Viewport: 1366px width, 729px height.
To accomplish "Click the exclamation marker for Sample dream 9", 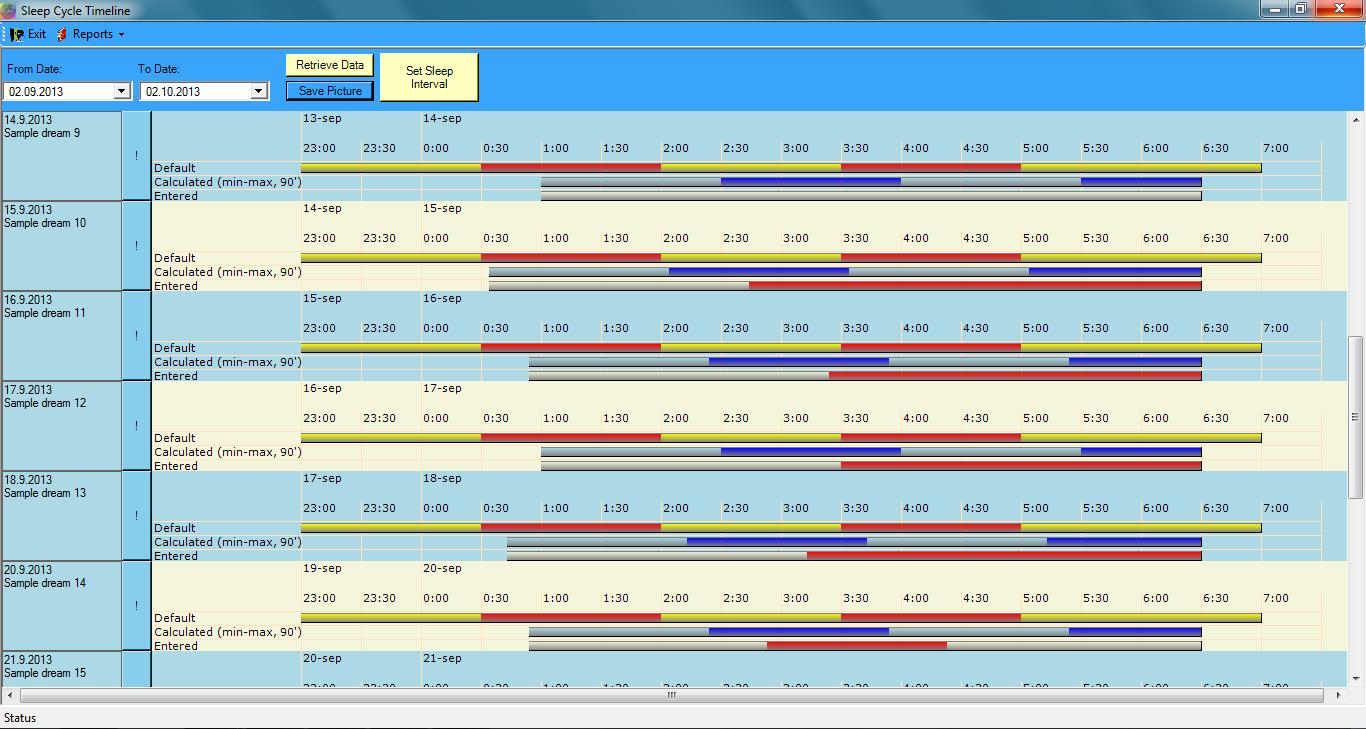I will click(136, 155).
